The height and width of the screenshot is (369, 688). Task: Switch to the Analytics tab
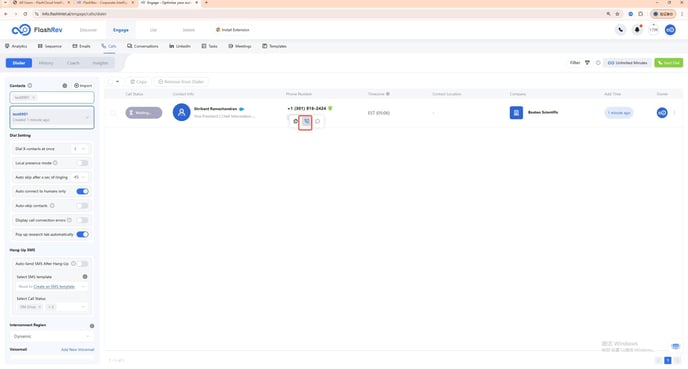click(x=16, y=46)
